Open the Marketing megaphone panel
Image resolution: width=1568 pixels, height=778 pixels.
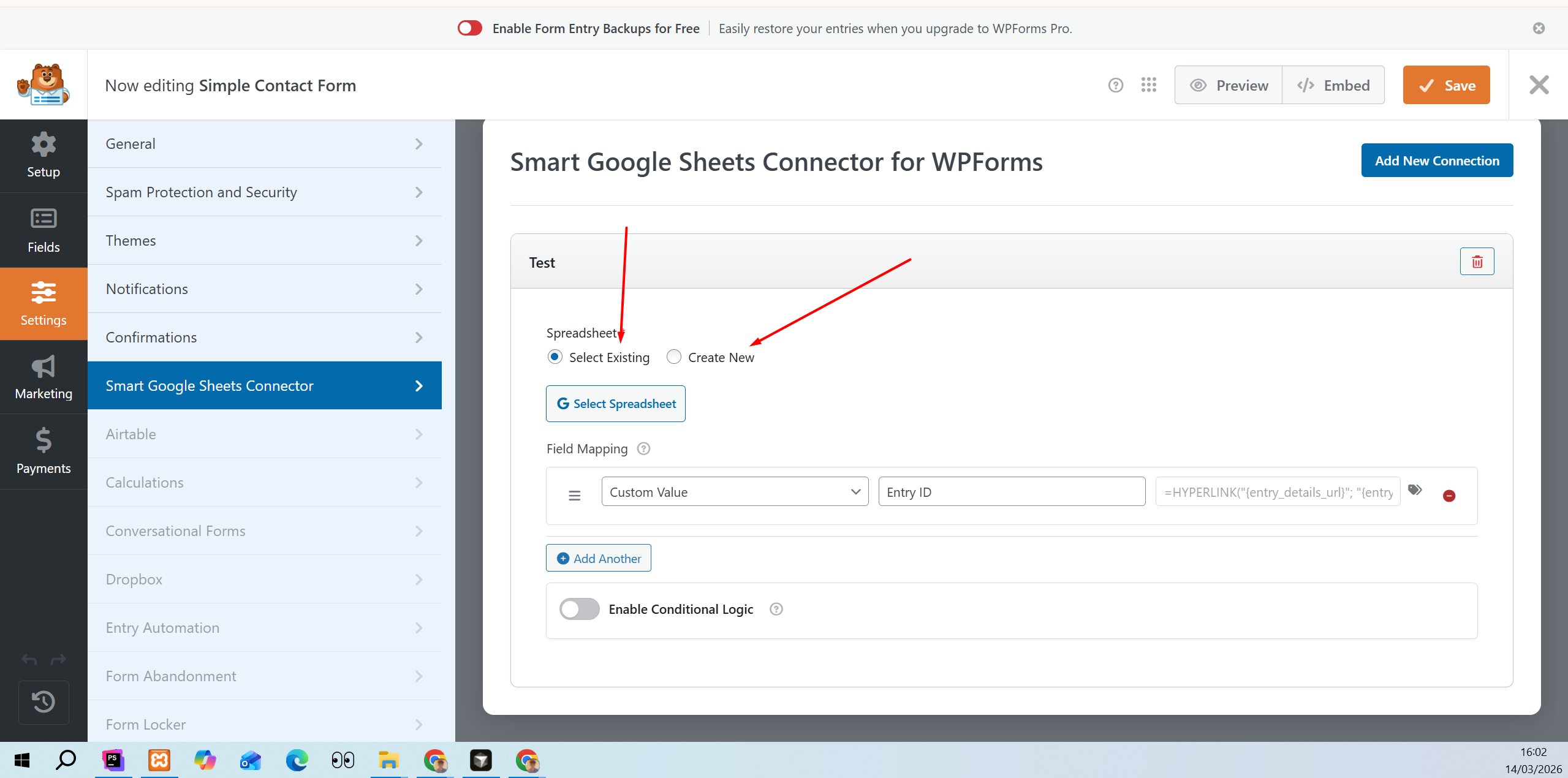point(44,377)
